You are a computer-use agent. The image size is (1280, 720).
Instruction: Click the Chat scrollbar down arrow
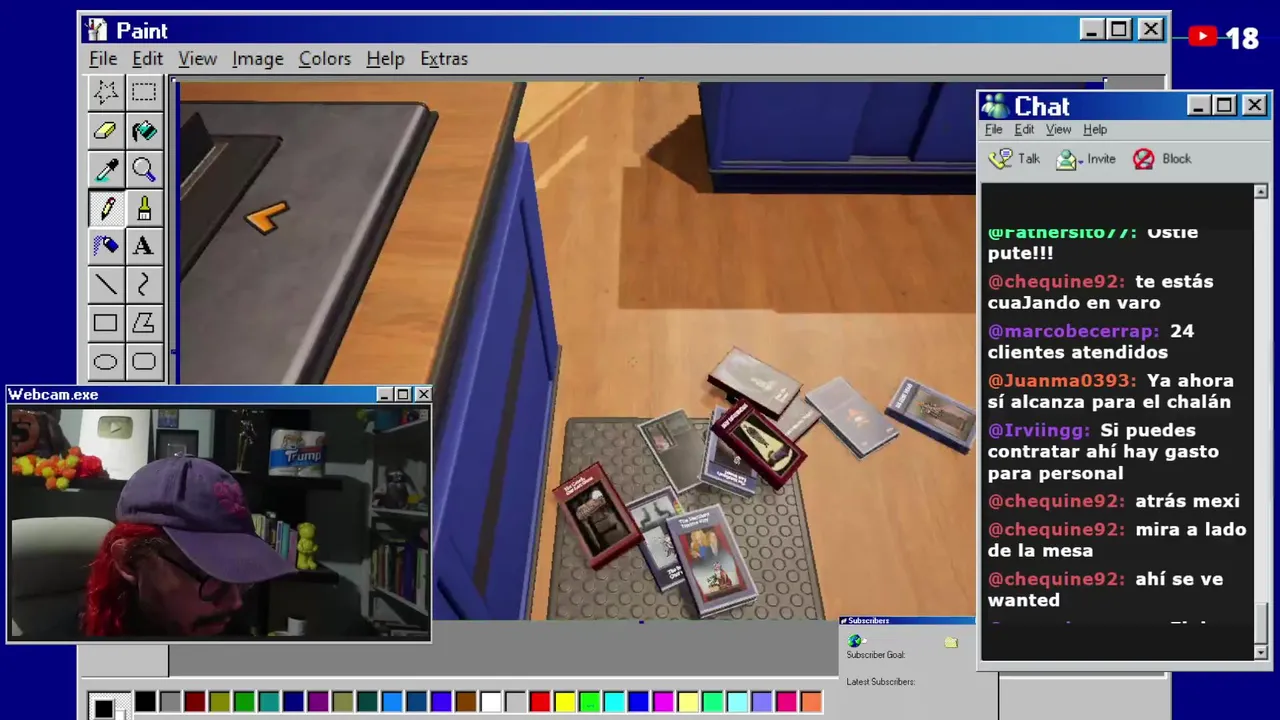tap(1260, 651)
